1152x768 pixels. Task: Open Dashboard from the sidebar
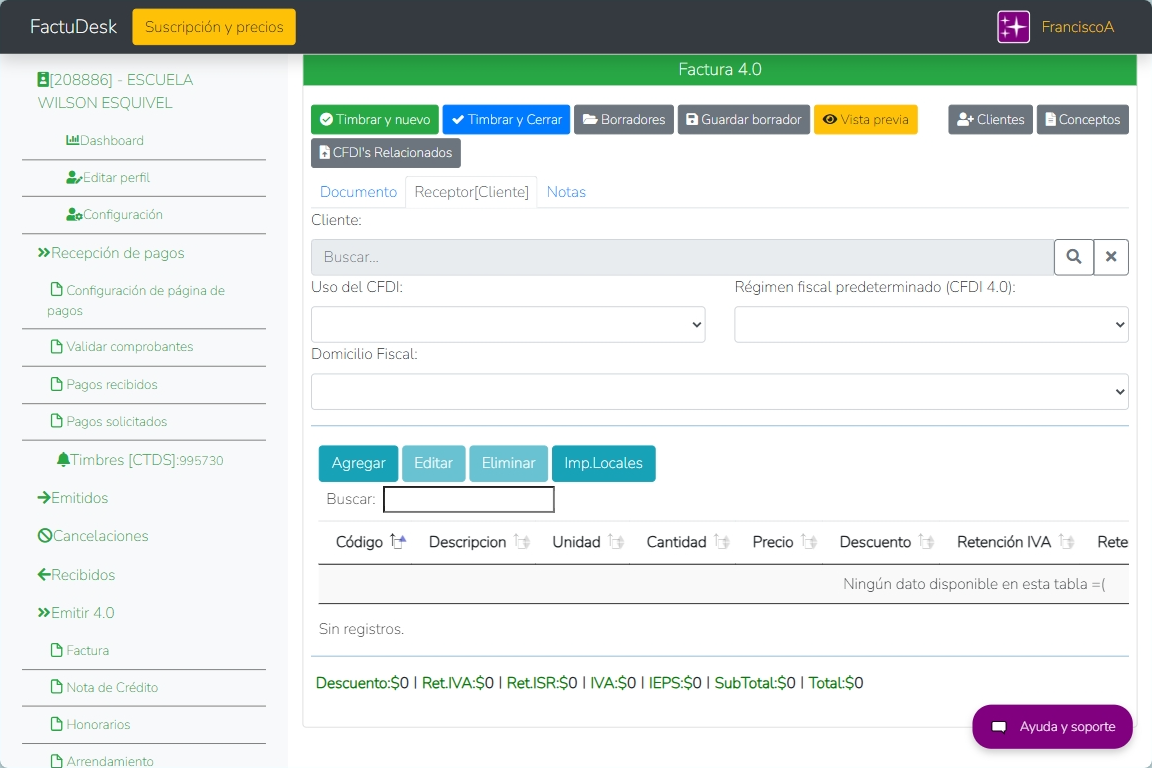point(105,141)
